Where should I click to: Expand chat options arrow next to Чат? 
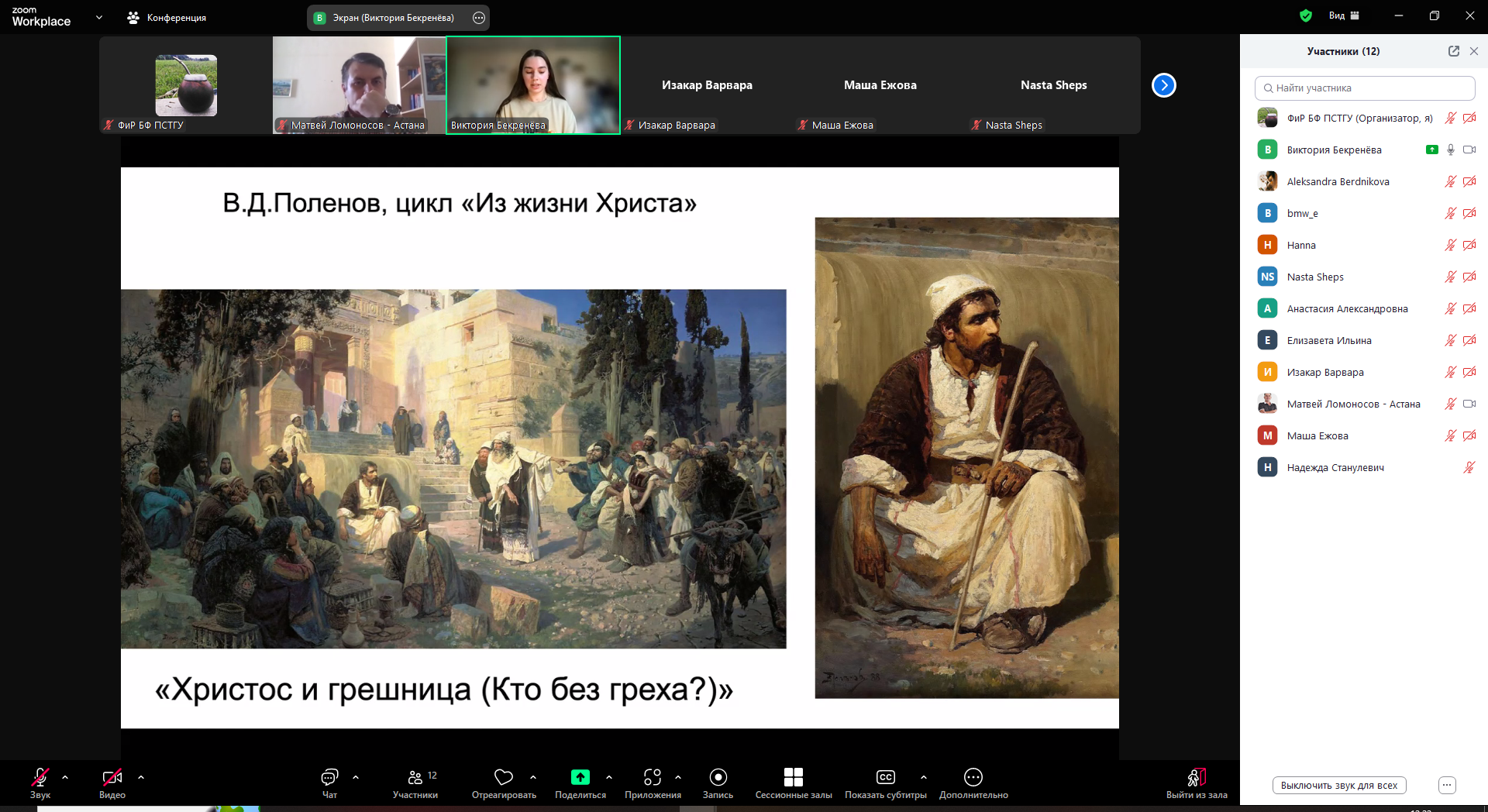click(356, 776)
